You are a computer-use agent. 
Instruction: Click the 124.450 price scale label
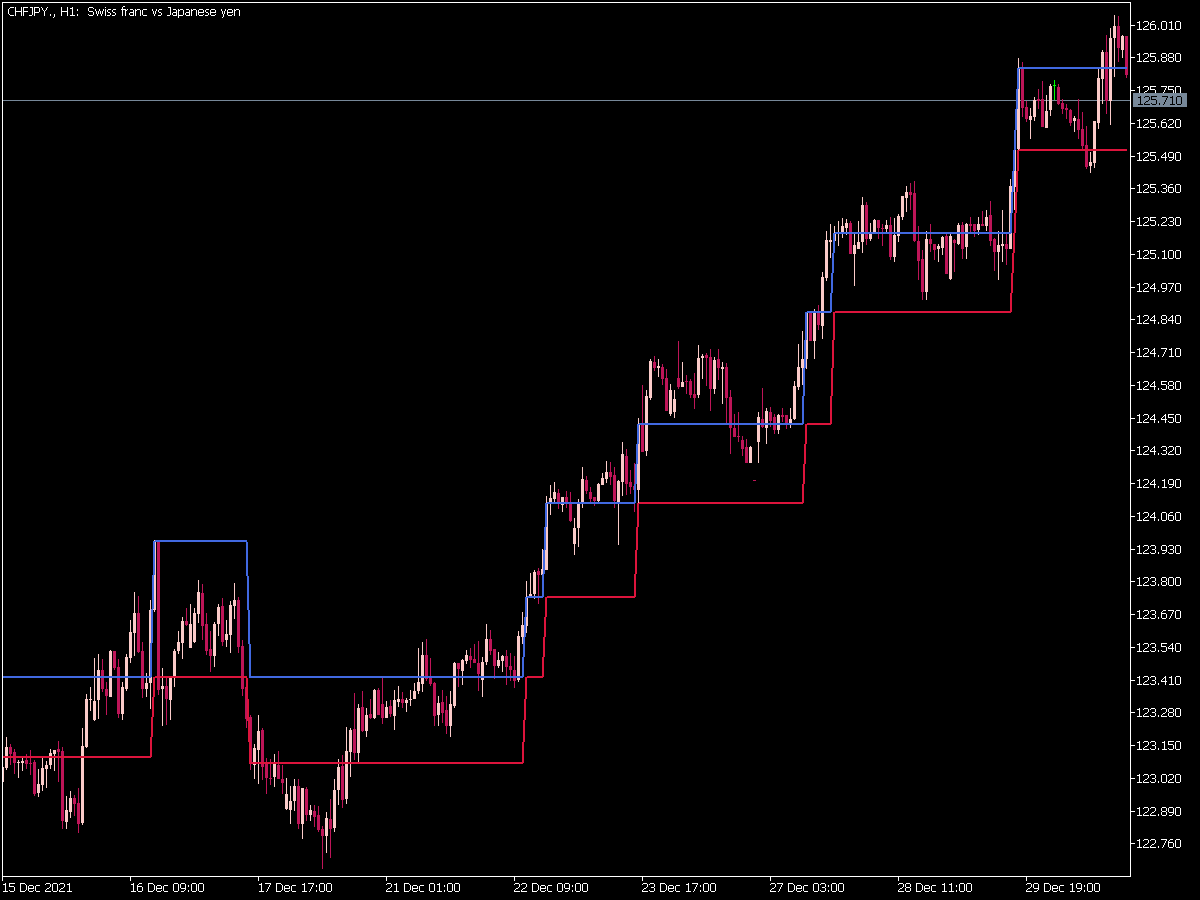click(1160, 418)
